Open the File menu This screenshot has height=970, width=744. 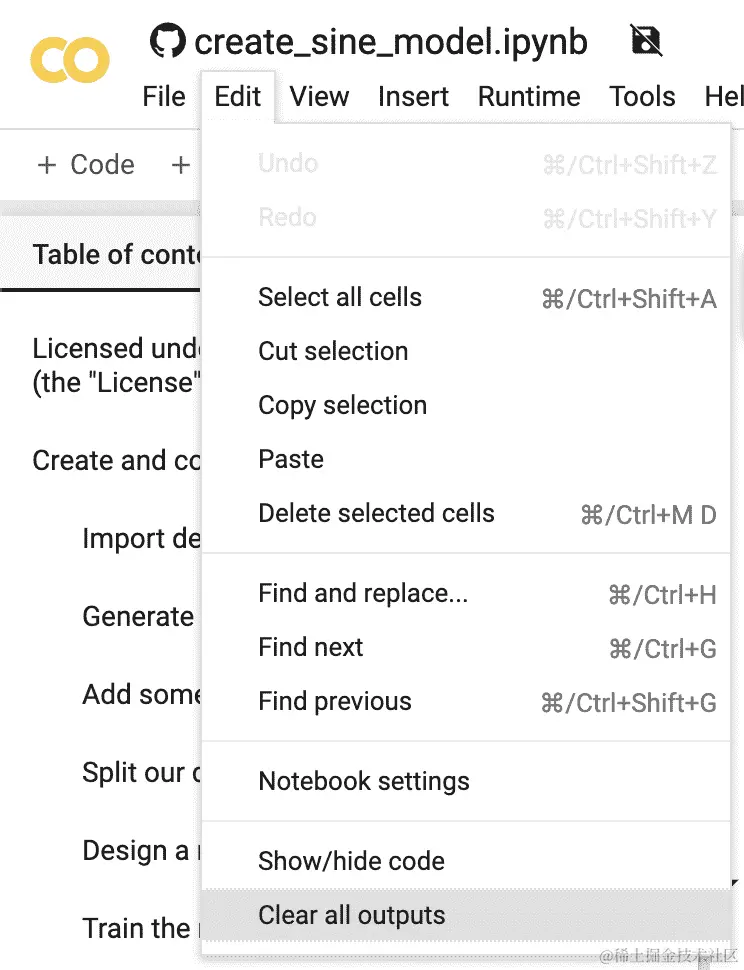(x=164, y=97)
